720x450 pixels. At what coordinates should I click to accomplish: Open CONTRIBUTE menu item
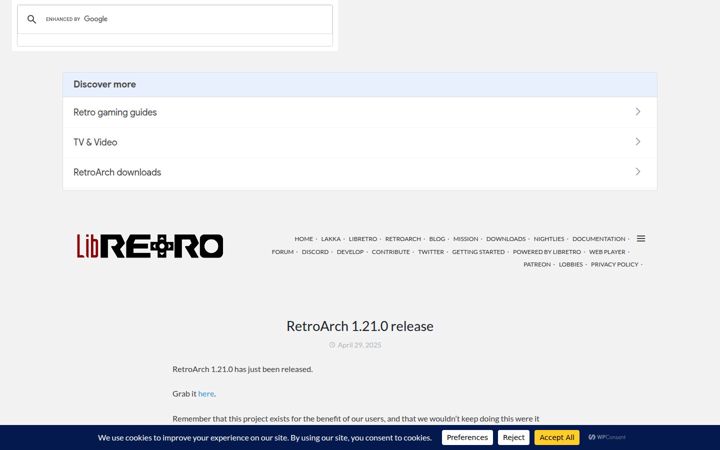391,252
